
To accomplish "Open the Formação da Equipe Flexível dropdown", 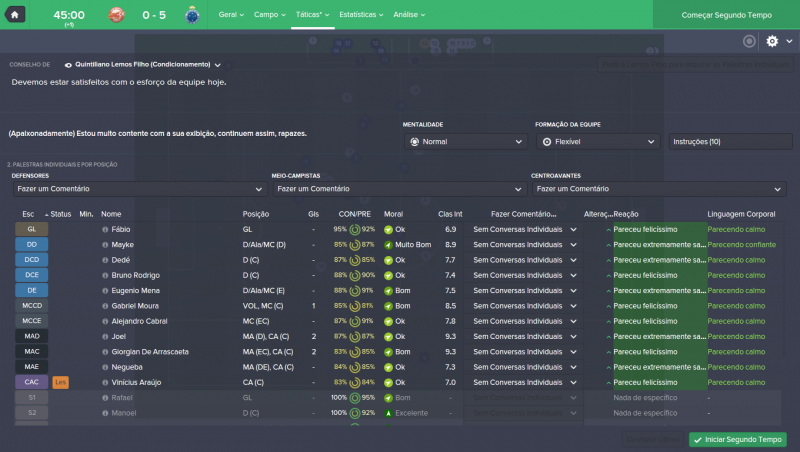I will pyautogui.click(x=597, y=142).
